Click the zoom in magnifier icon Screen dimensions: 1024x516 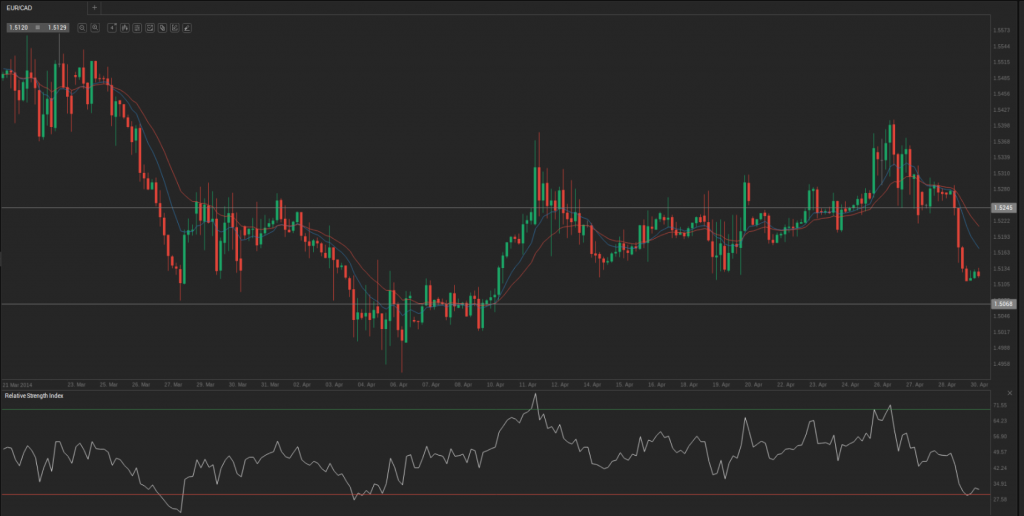pyautogui.click(x=94, y=28)
